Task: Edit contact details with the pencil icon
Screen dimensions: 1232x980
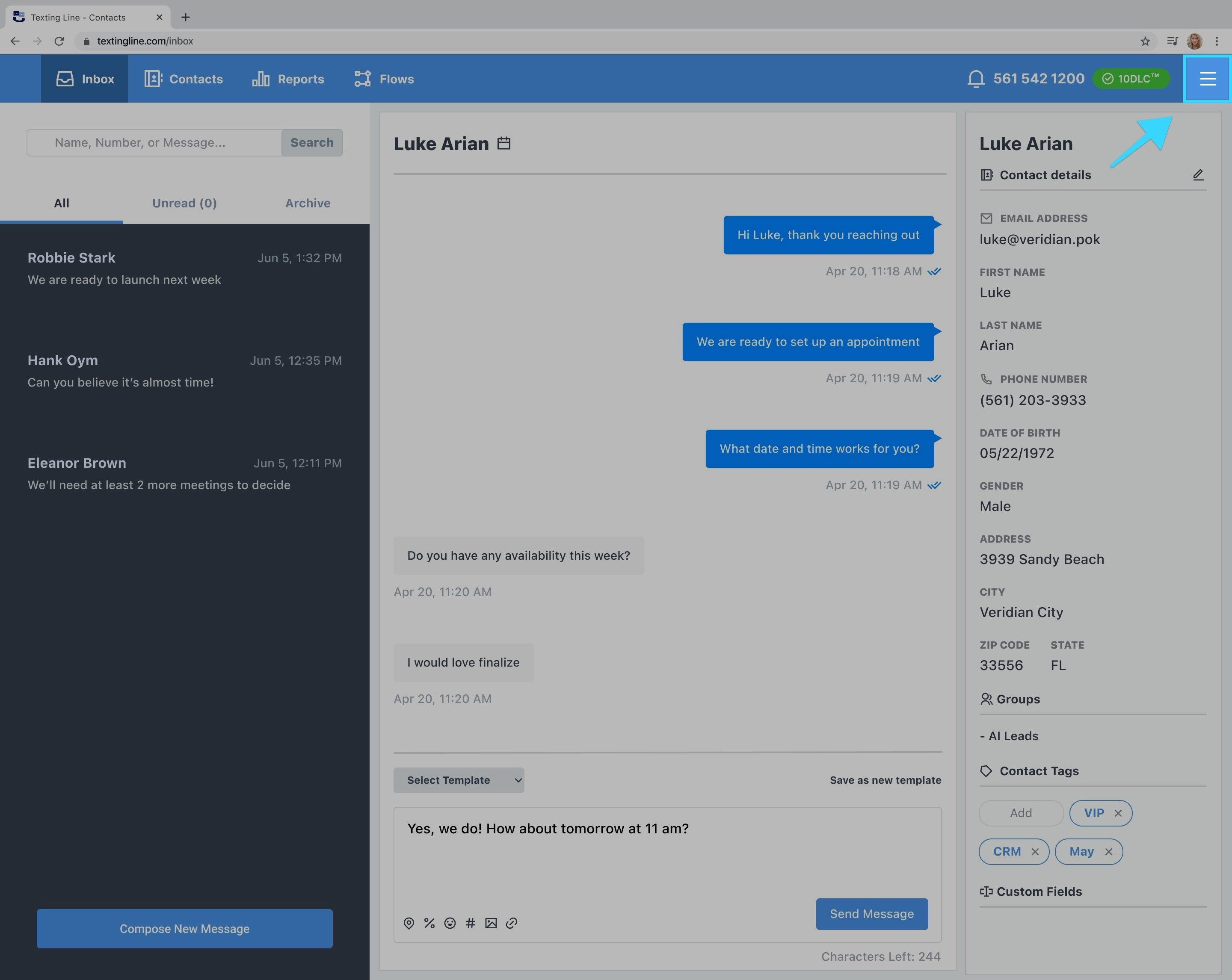Action: pos(1198,175)
